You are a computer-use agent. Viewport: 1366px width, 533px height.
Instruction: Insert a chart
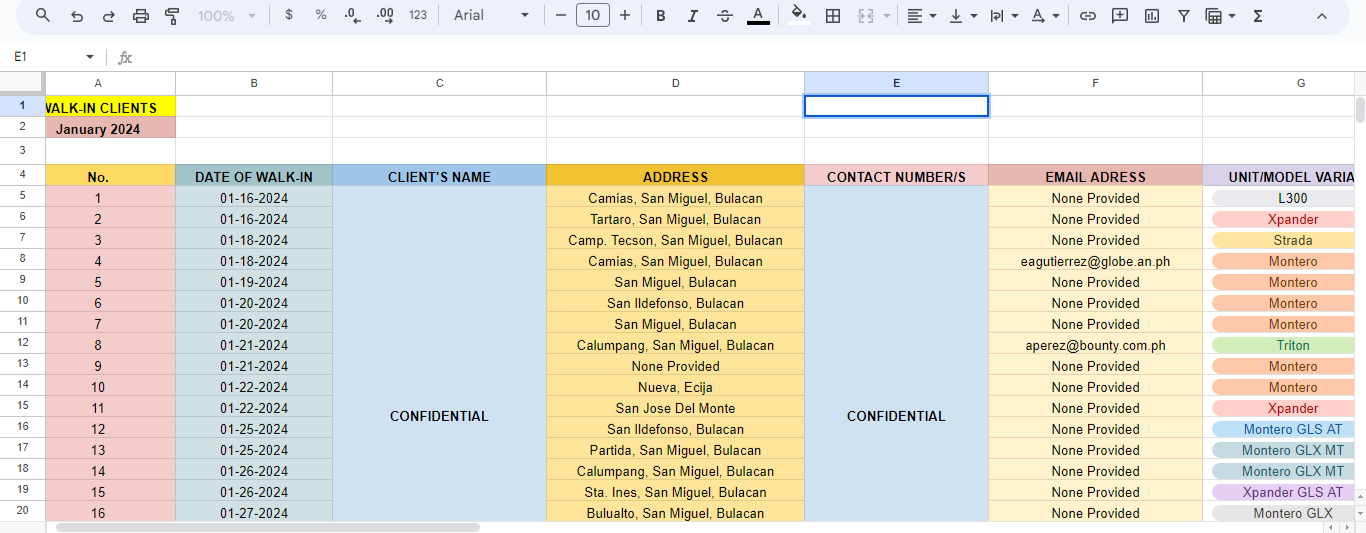click(x=1152, y=16)
